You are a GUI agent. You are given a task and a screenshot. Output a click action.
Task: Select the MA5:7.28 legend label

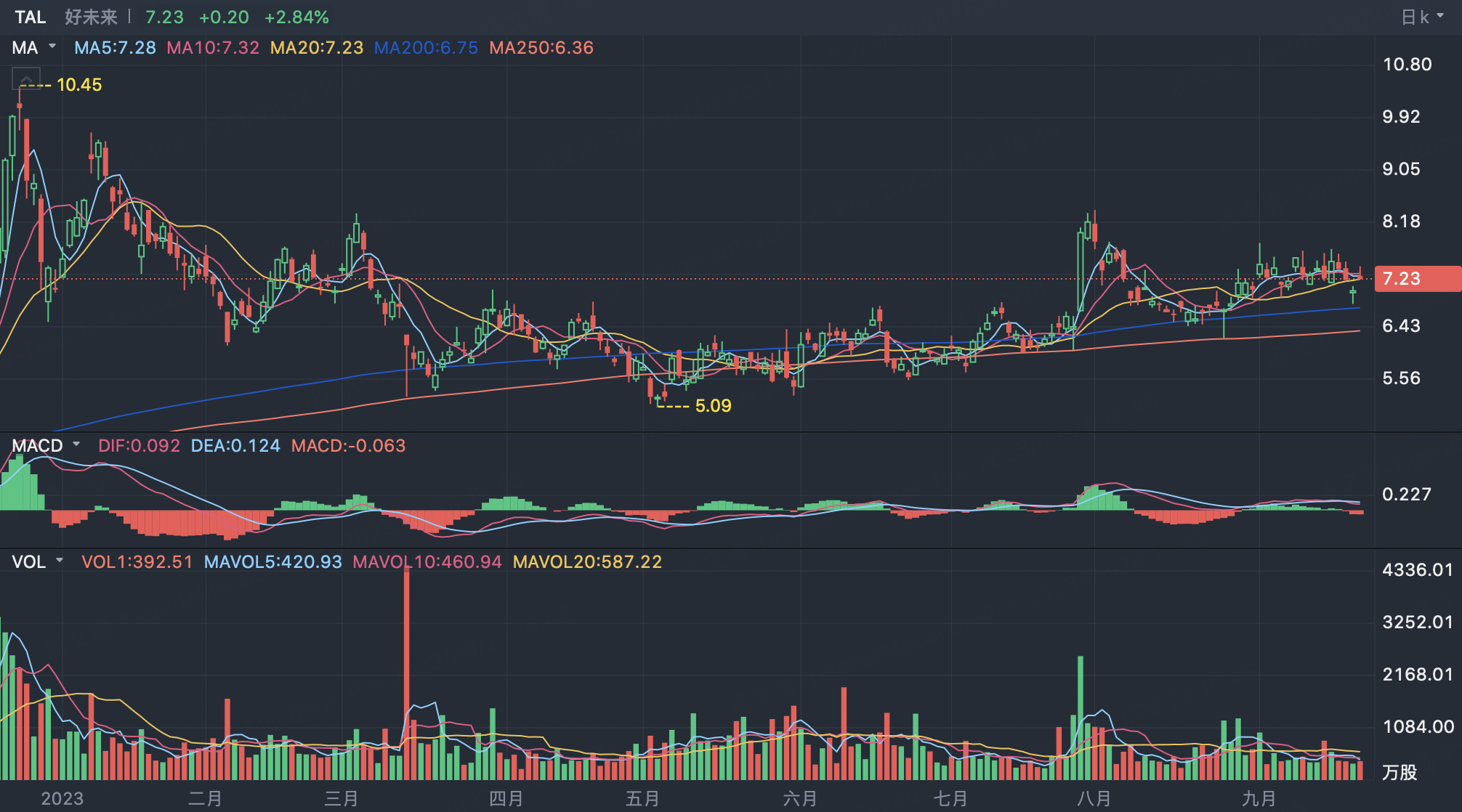(x=115, y=48)
